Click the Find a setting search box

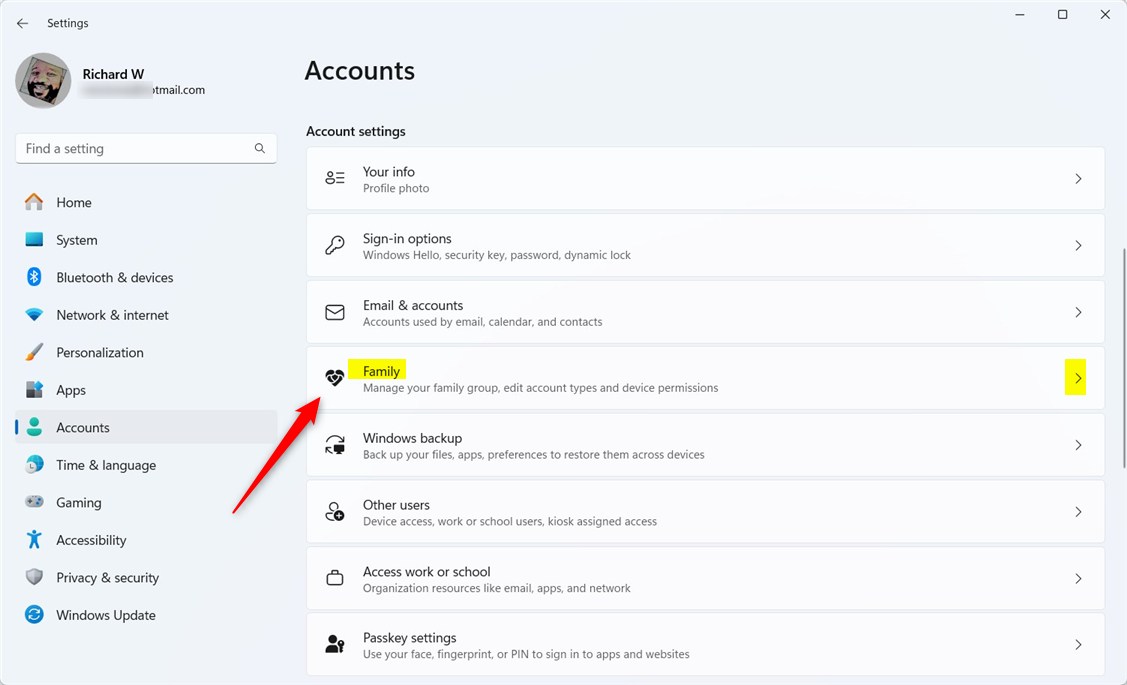click(146, 149)
